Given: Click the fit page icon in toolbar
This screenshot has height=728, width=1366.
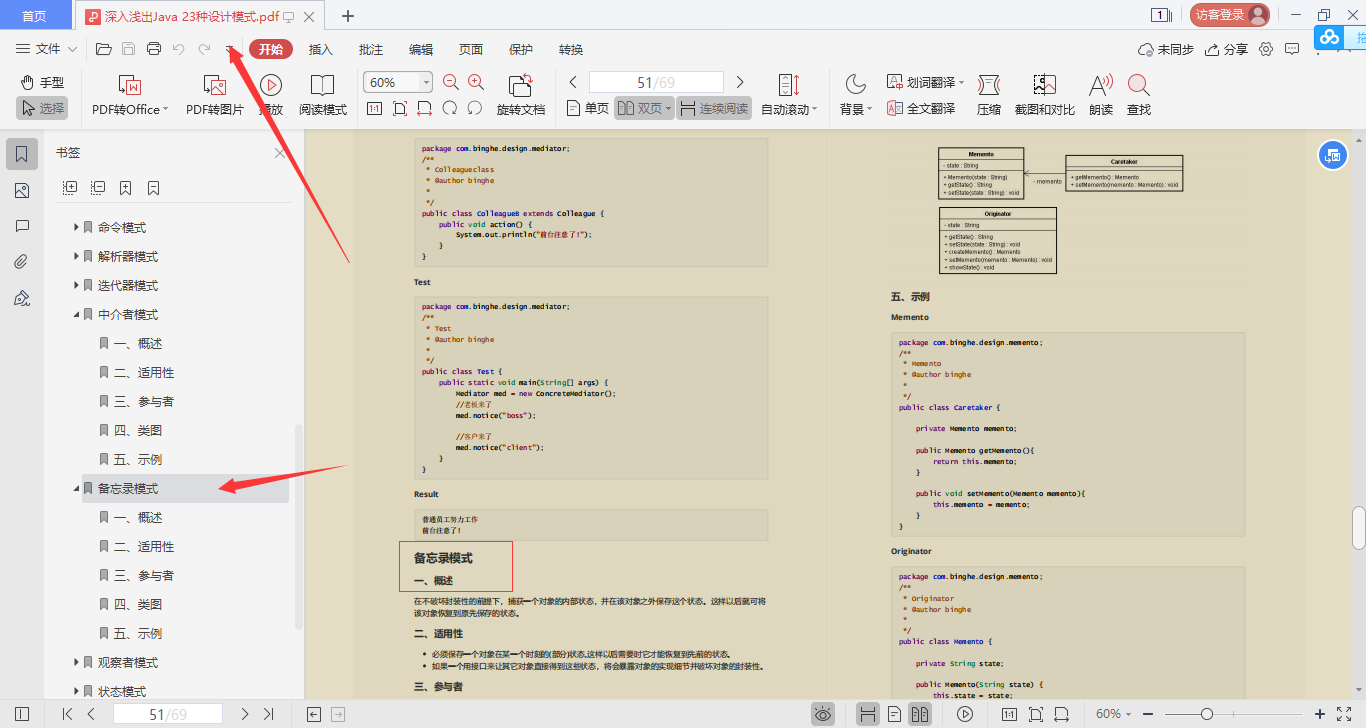Looking at the screenshot, I should pyautogui.click(x=400, y=108).
